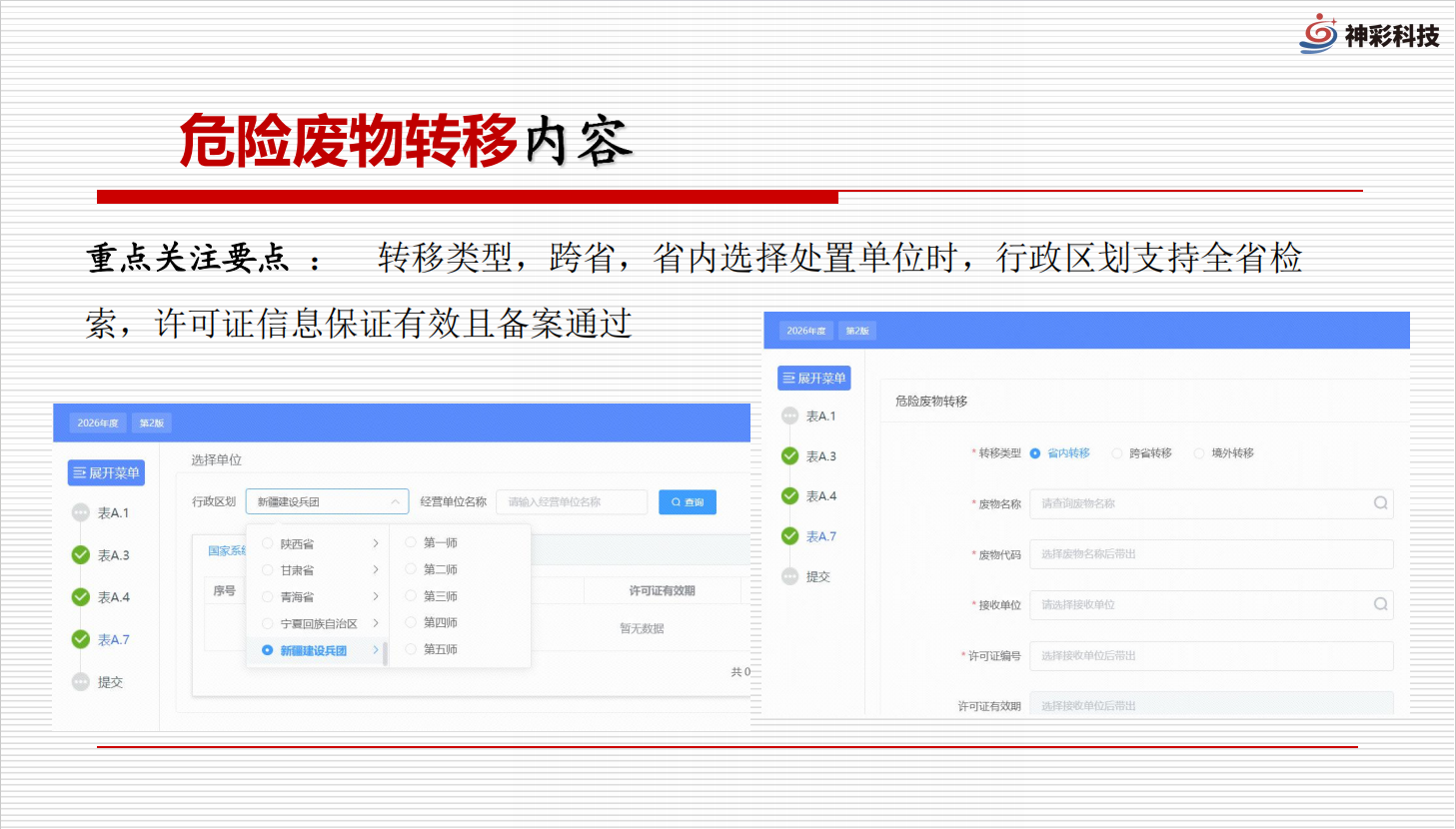This screenshot has width=1456, height=829.
Task: Click 表A.3 green checkmark in 危险废物转移 panel
Action: 789,456
